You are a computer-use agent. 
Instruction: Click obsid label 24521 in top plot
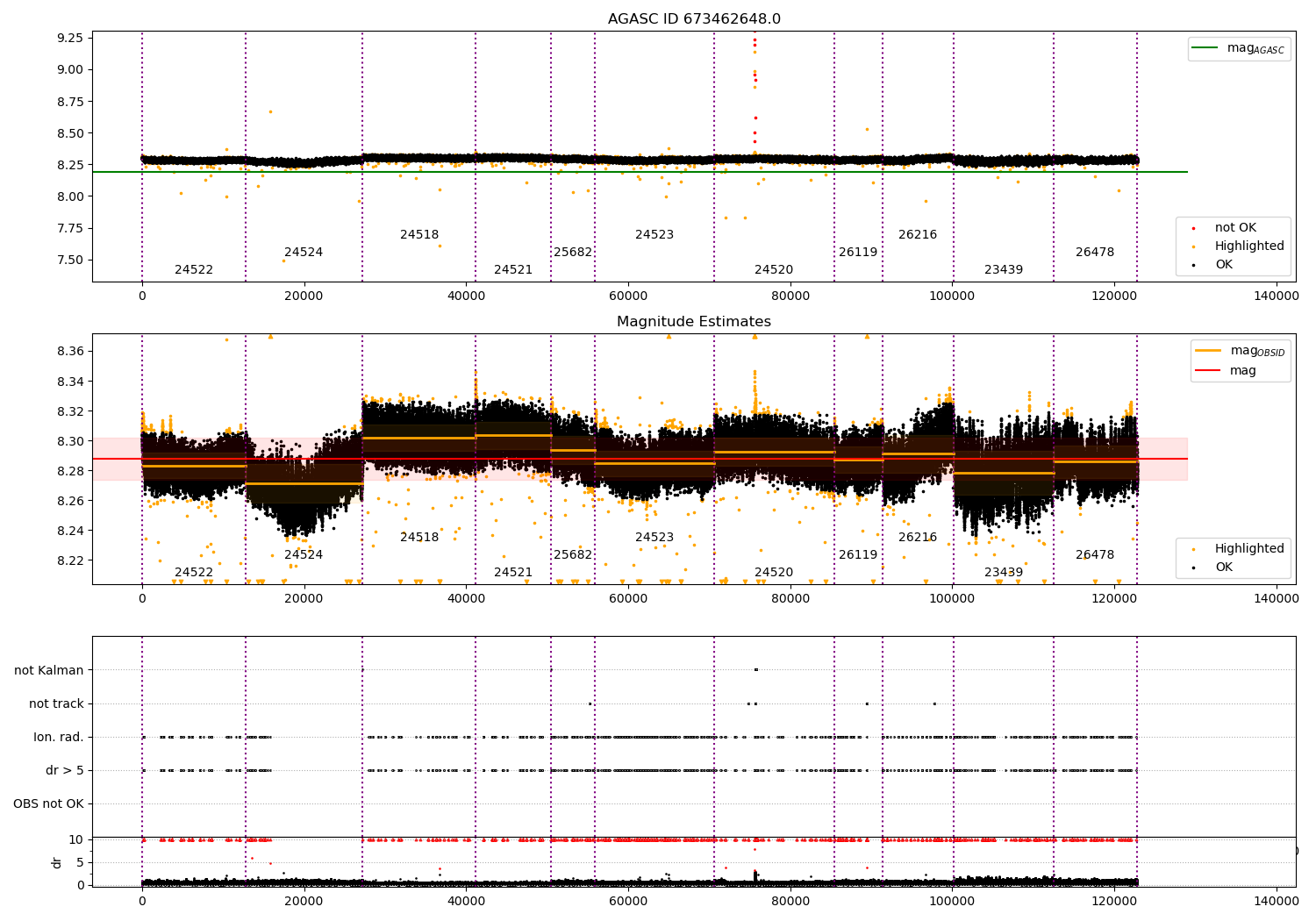[513, 270]
